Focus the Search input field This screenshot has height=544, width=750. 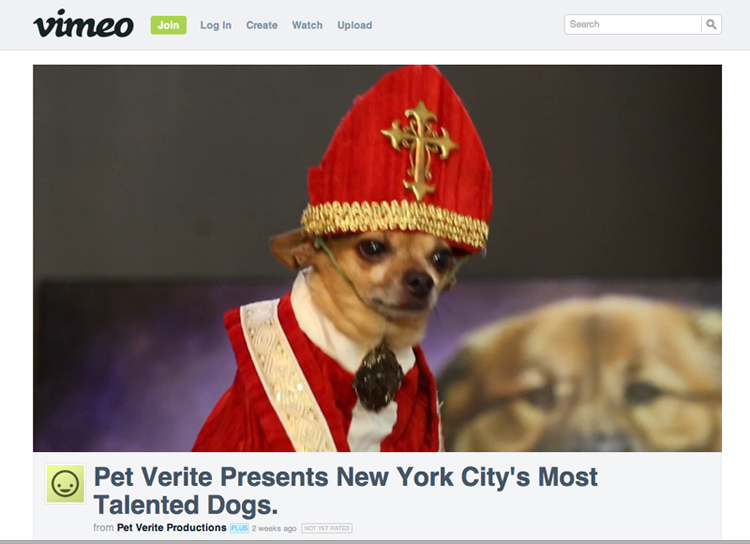tap(633, 24)
